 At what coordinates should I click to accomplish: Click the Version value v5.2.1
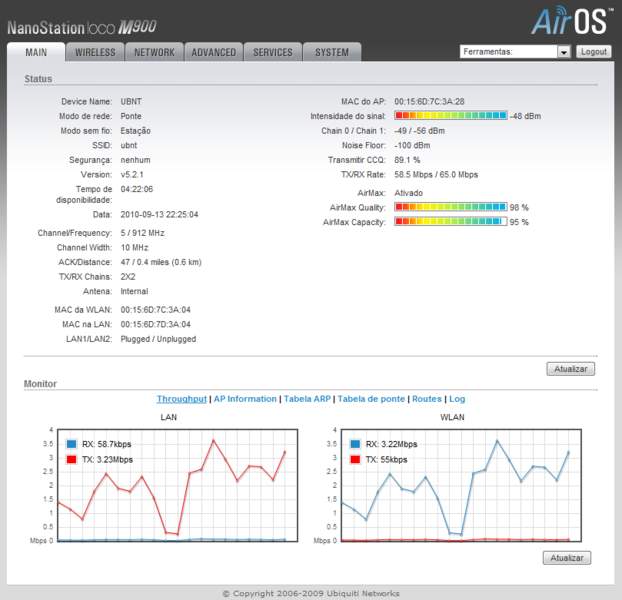click(132, 174)
